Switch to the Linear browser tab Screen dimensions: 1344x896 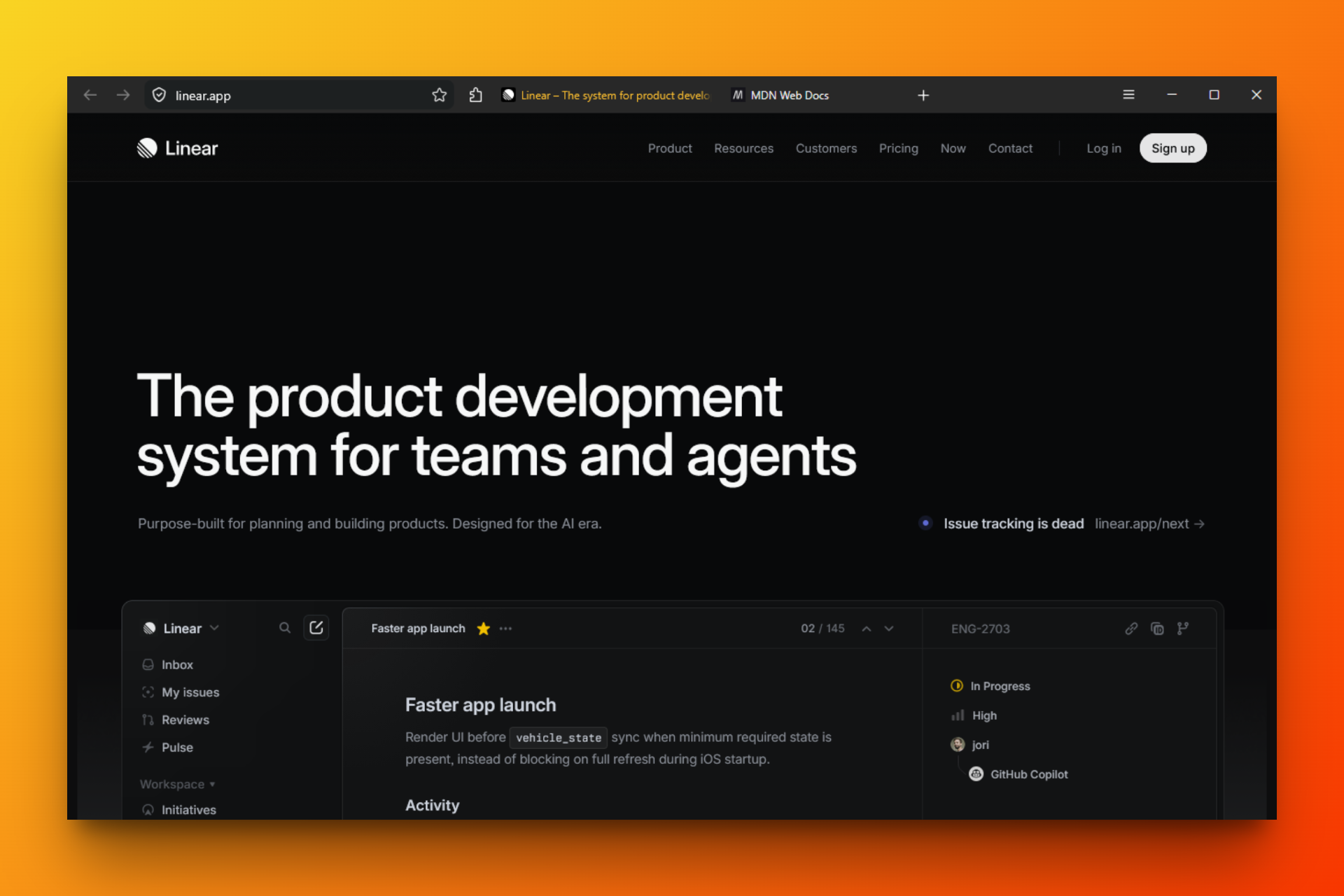(606, 95)
